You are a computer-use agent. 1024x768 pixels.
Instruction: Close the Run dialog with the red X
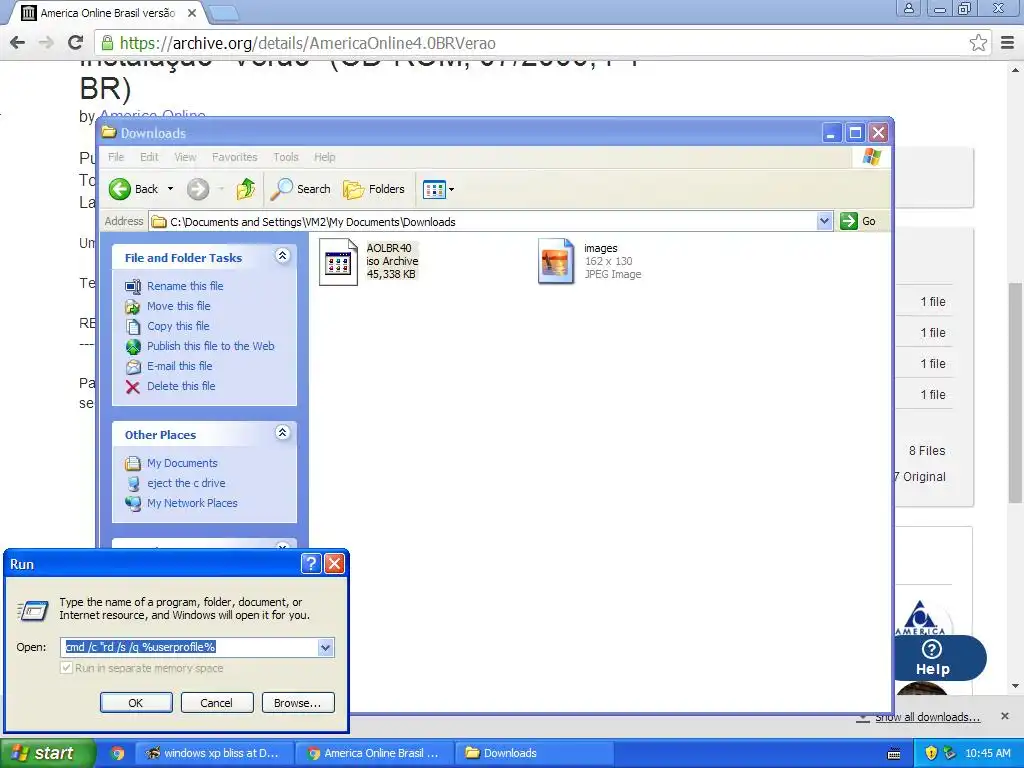coord(334,564)
